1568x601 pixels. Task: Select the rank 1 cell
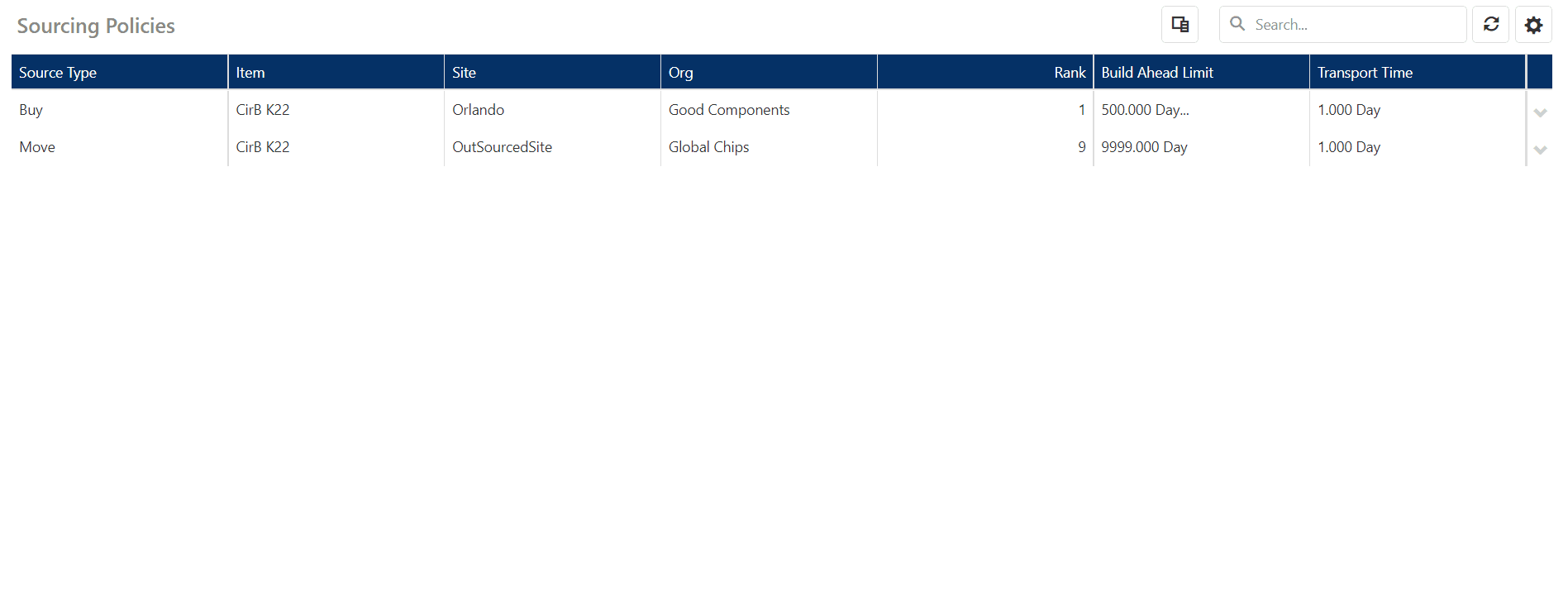point(985,110)
